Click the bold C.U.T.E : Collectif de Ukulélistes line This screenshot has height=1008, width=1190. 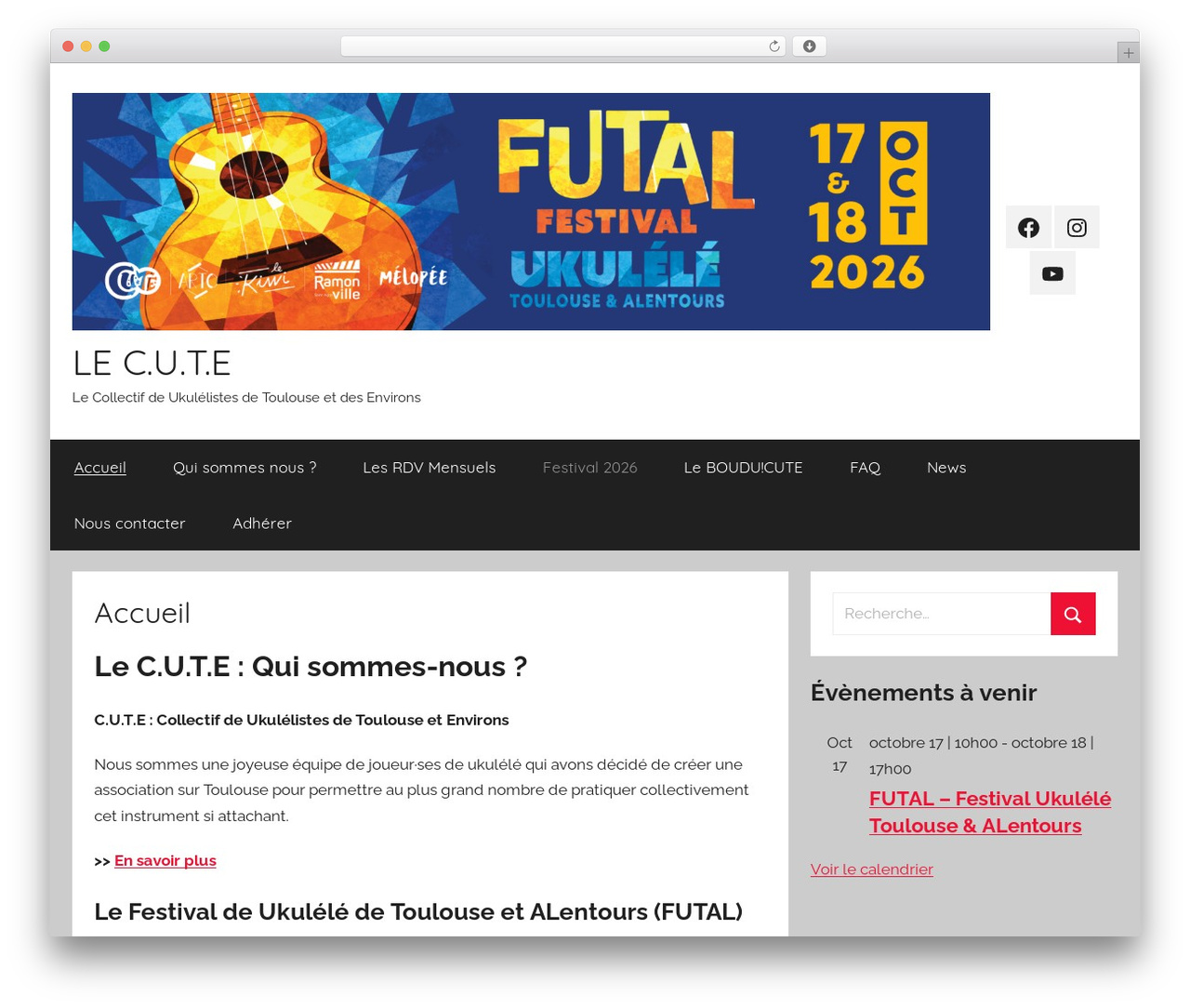tap(301, 720)
